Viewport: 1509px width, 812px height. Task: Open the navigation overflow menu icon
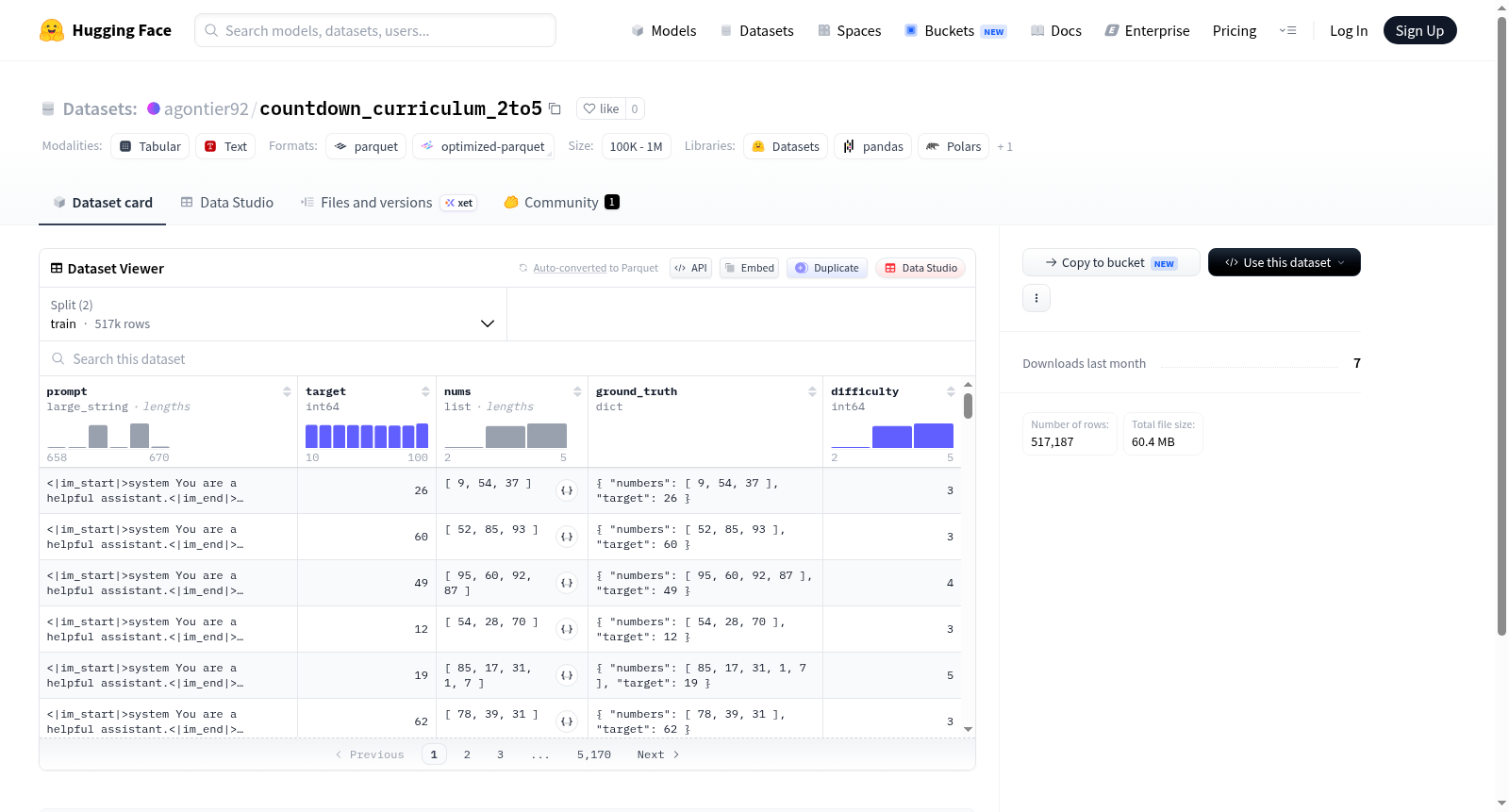[1287, 31]
